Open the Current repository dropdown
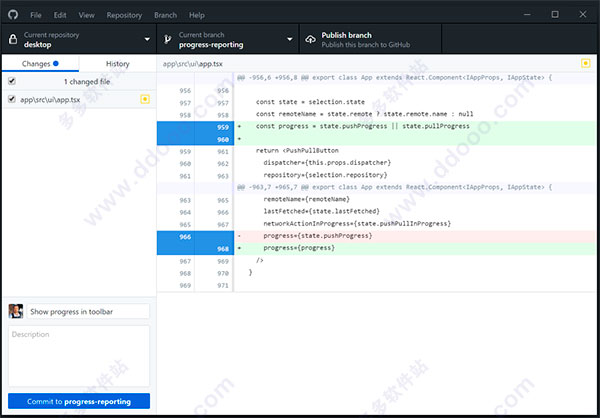The width and height of the screenshot is (600, 418). click(79, 39)
